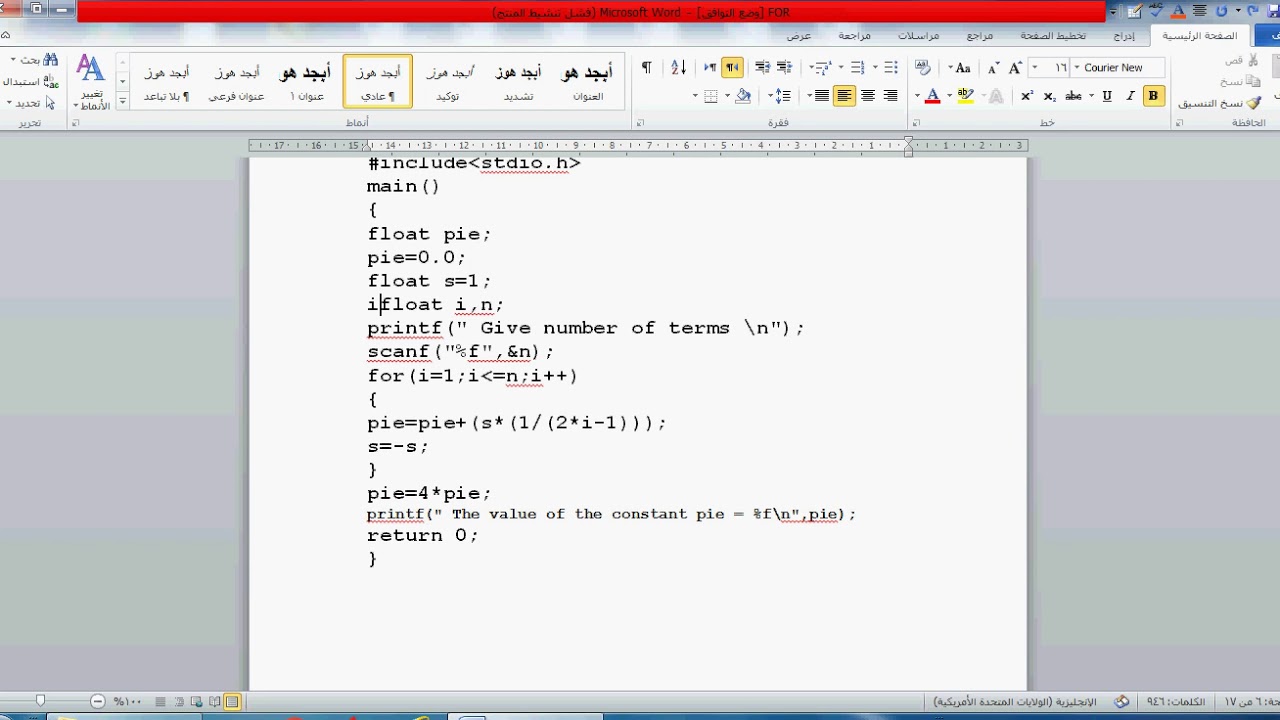
Task: Open the Courier New font name dropdown
Action: [x=1076, y=68]
